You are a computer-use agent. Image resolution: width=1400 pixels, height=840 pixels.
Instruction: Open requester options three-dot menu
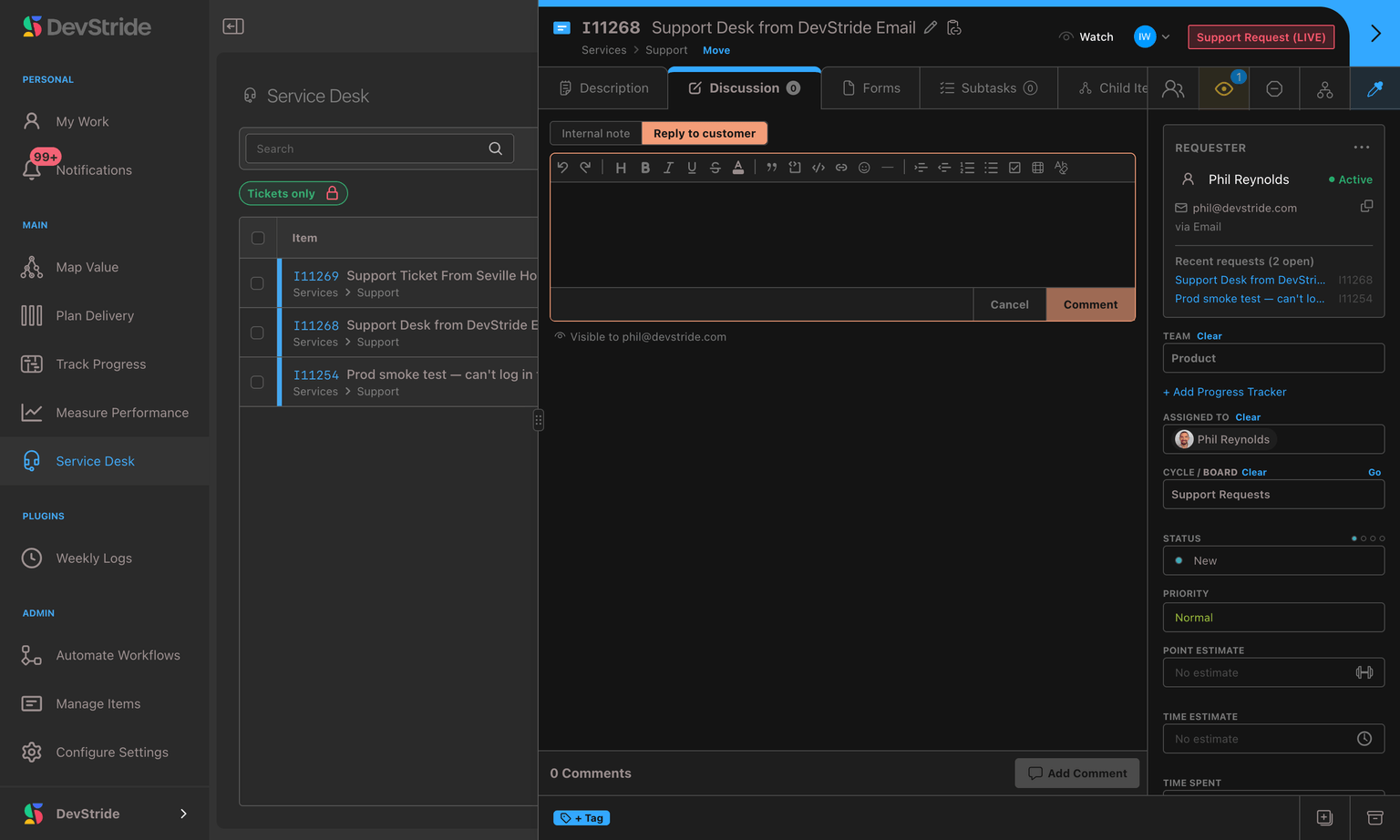point(1362,148)
